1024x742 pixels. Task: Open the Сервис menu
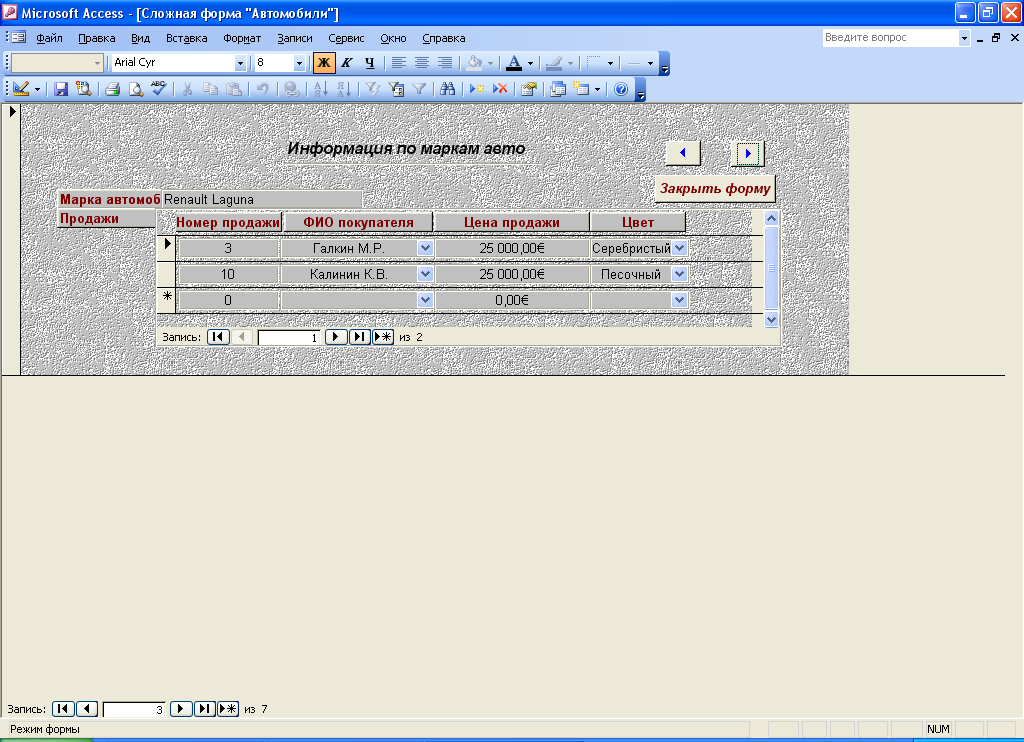[x=346, y=39]
